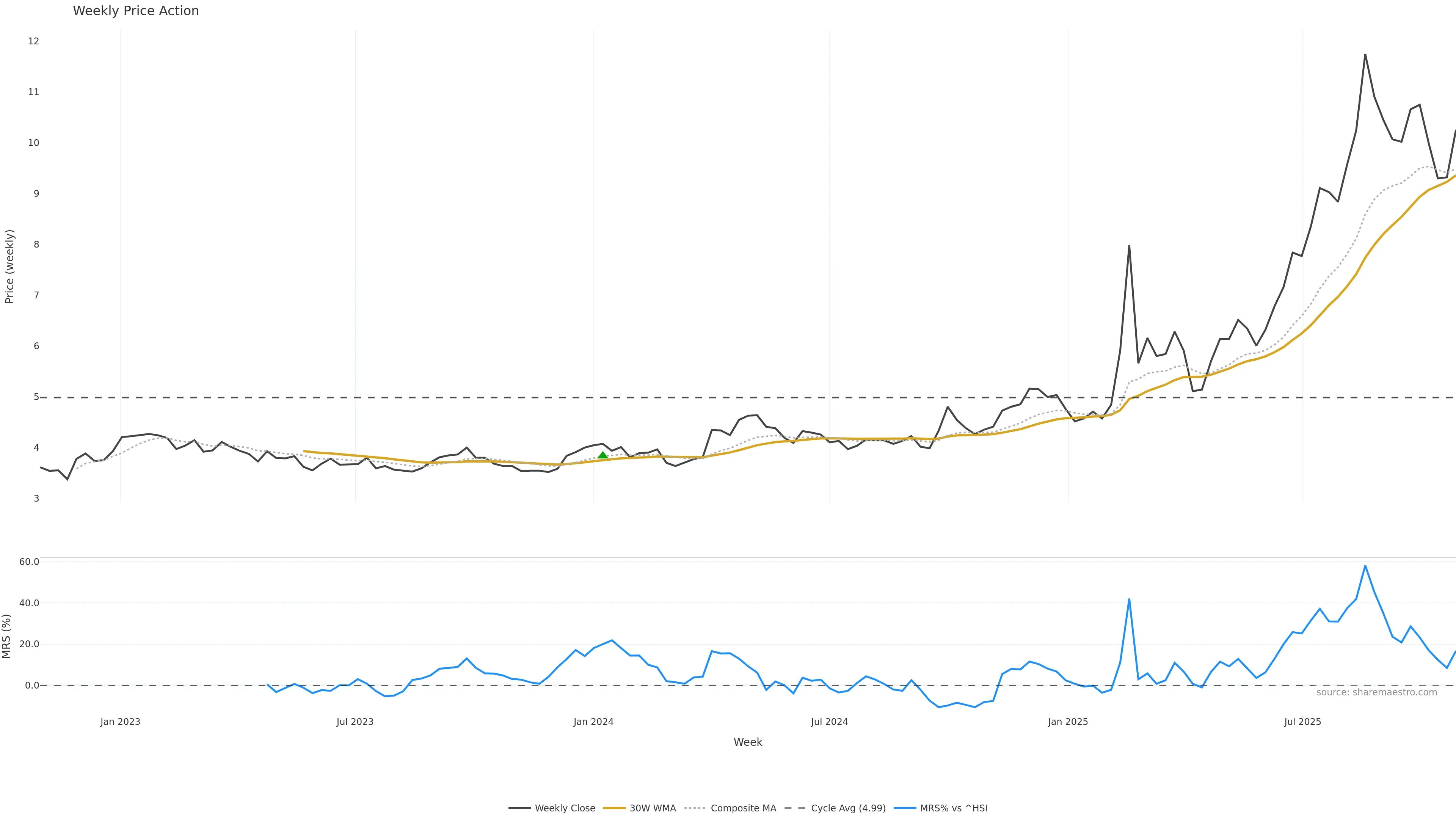
Task: Click the Jan 2024 x-axis tick label
Action: click(593, 722)
